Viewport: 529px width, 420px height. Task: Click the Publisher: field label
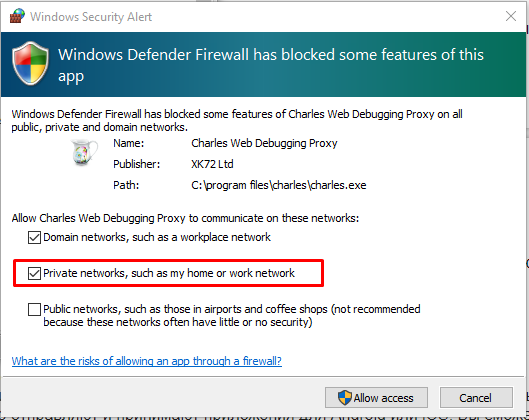pos(136,164)
